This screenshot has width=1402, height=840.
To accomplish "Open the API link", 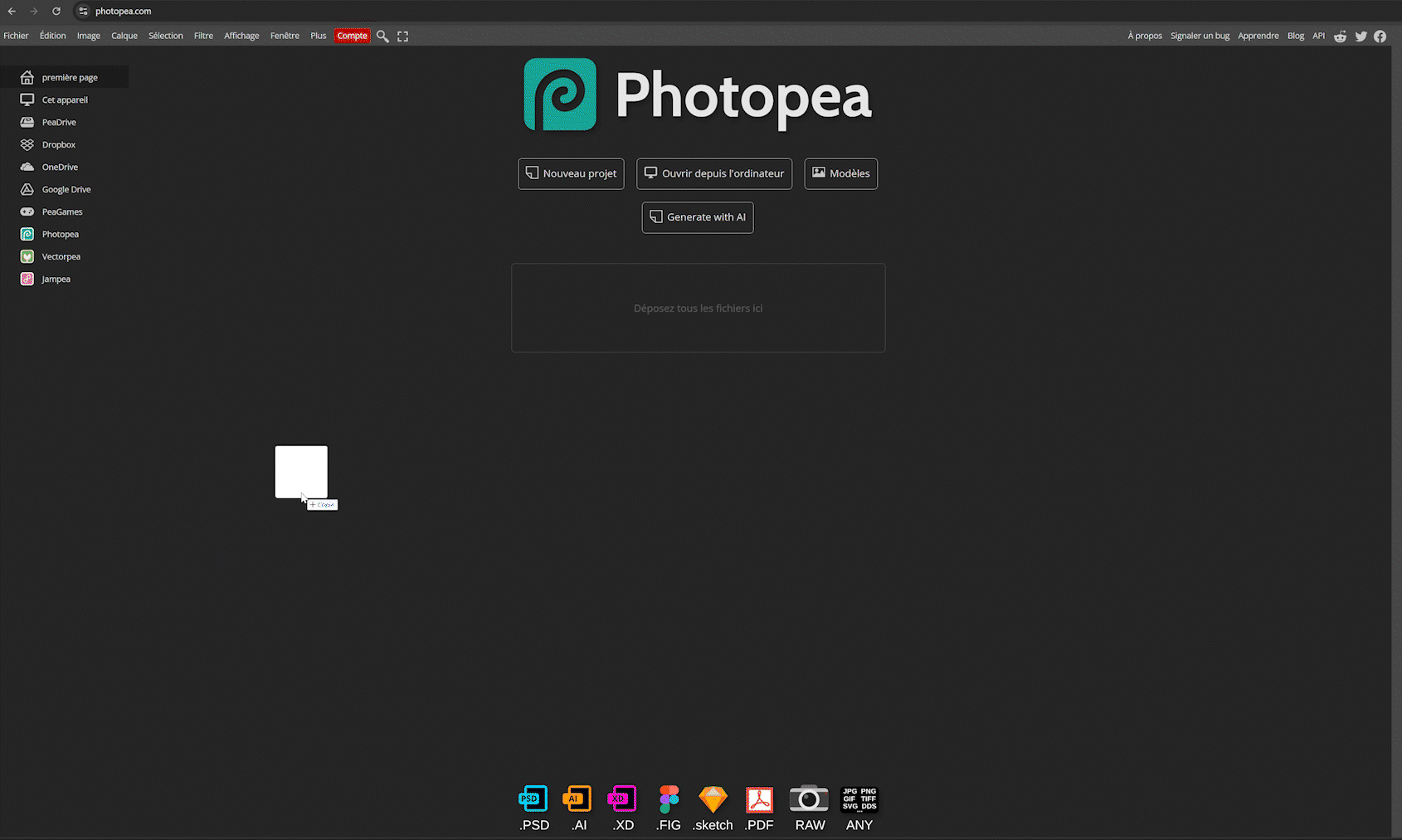I will coord(1318,36).
